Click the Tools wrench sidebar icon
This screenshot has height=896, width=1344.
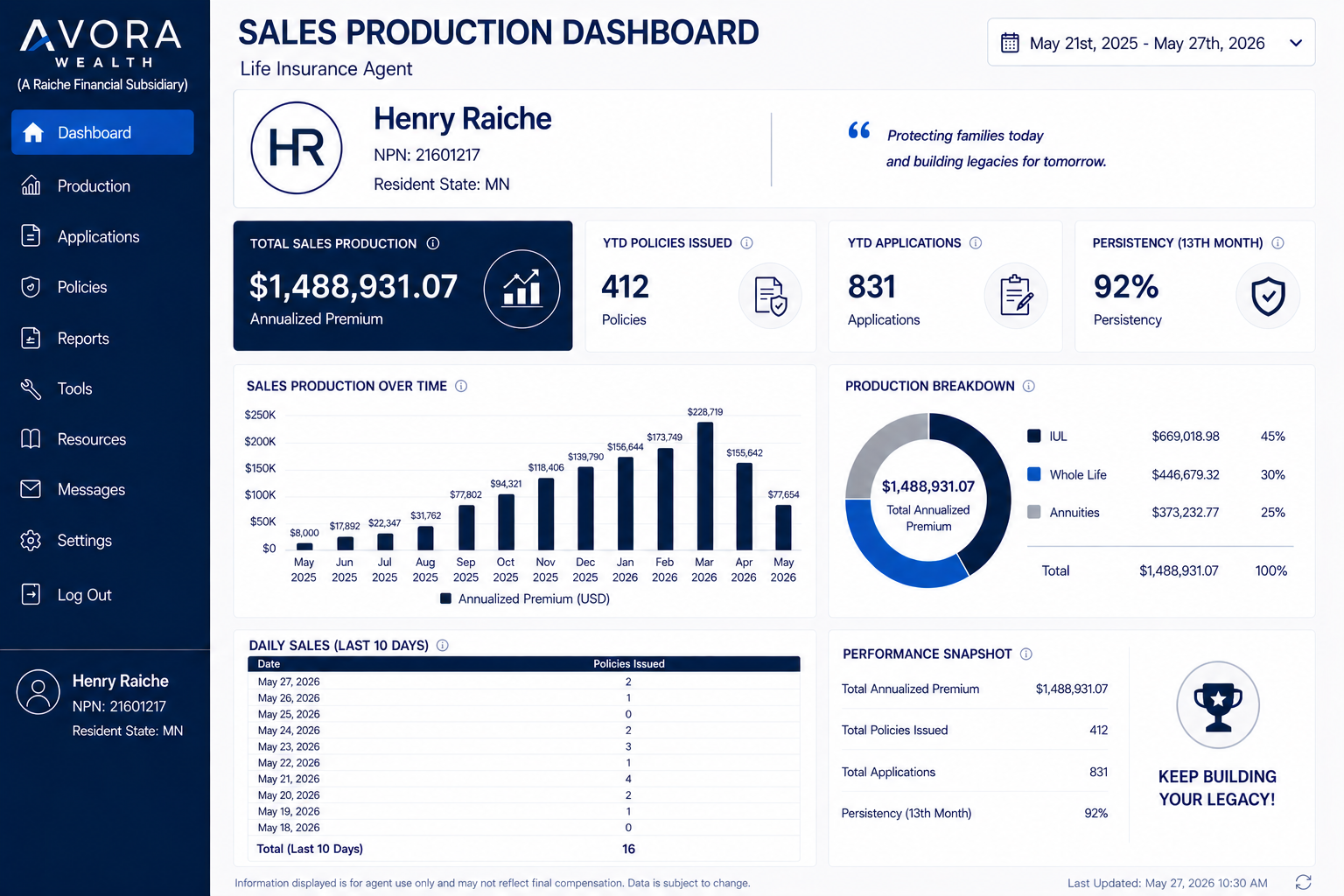31,388
